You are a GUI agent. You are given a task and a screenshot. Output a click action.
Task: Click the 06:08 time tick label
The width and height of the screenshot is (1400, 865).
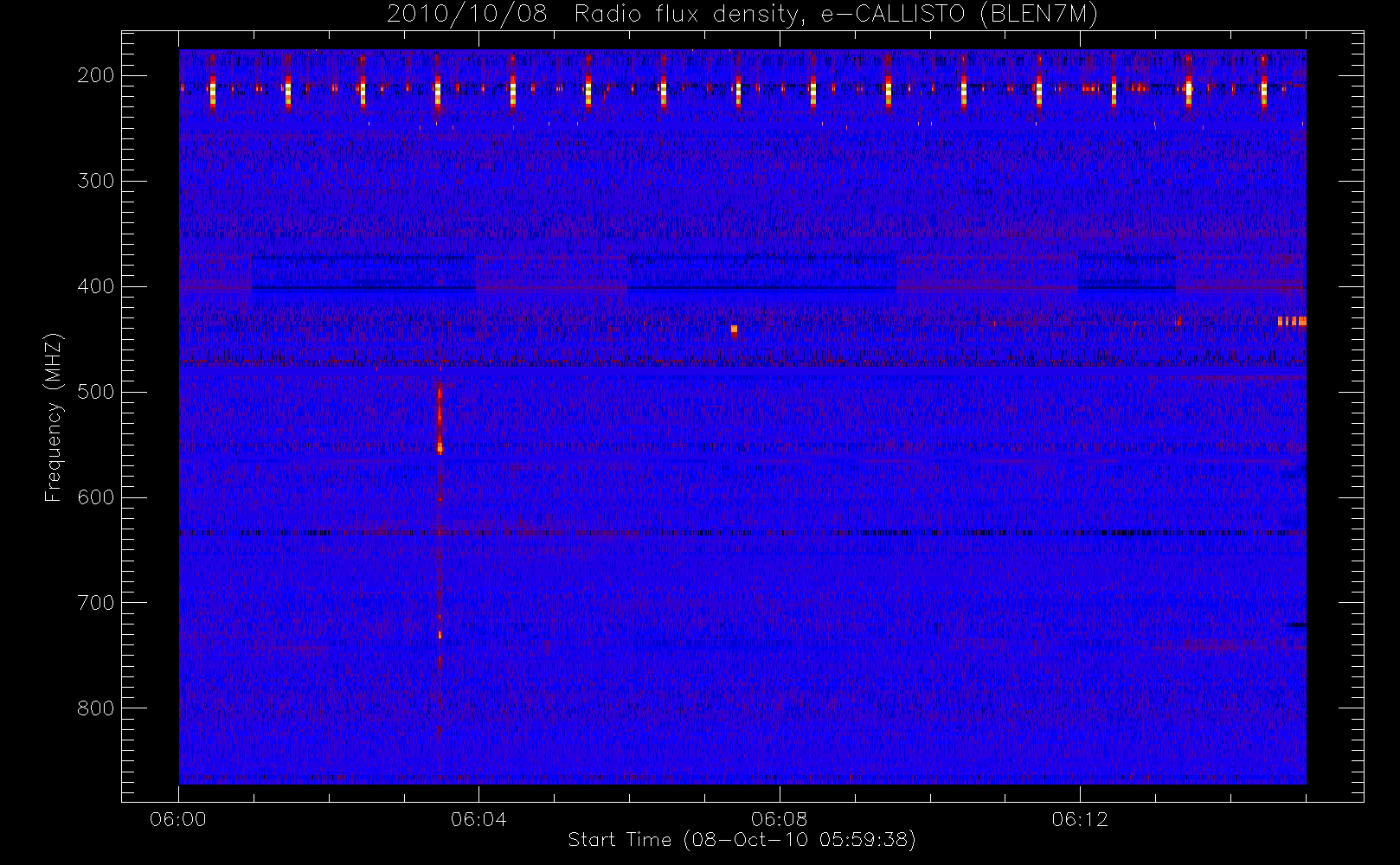(779, 819)
